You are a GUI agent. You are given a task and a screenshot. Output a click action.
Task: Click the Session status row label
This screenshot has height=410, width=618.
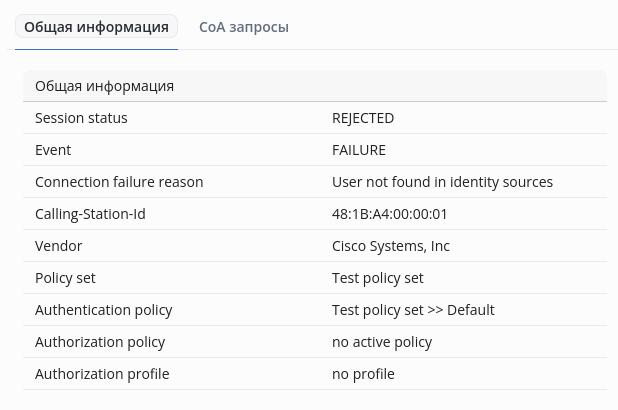81,118
